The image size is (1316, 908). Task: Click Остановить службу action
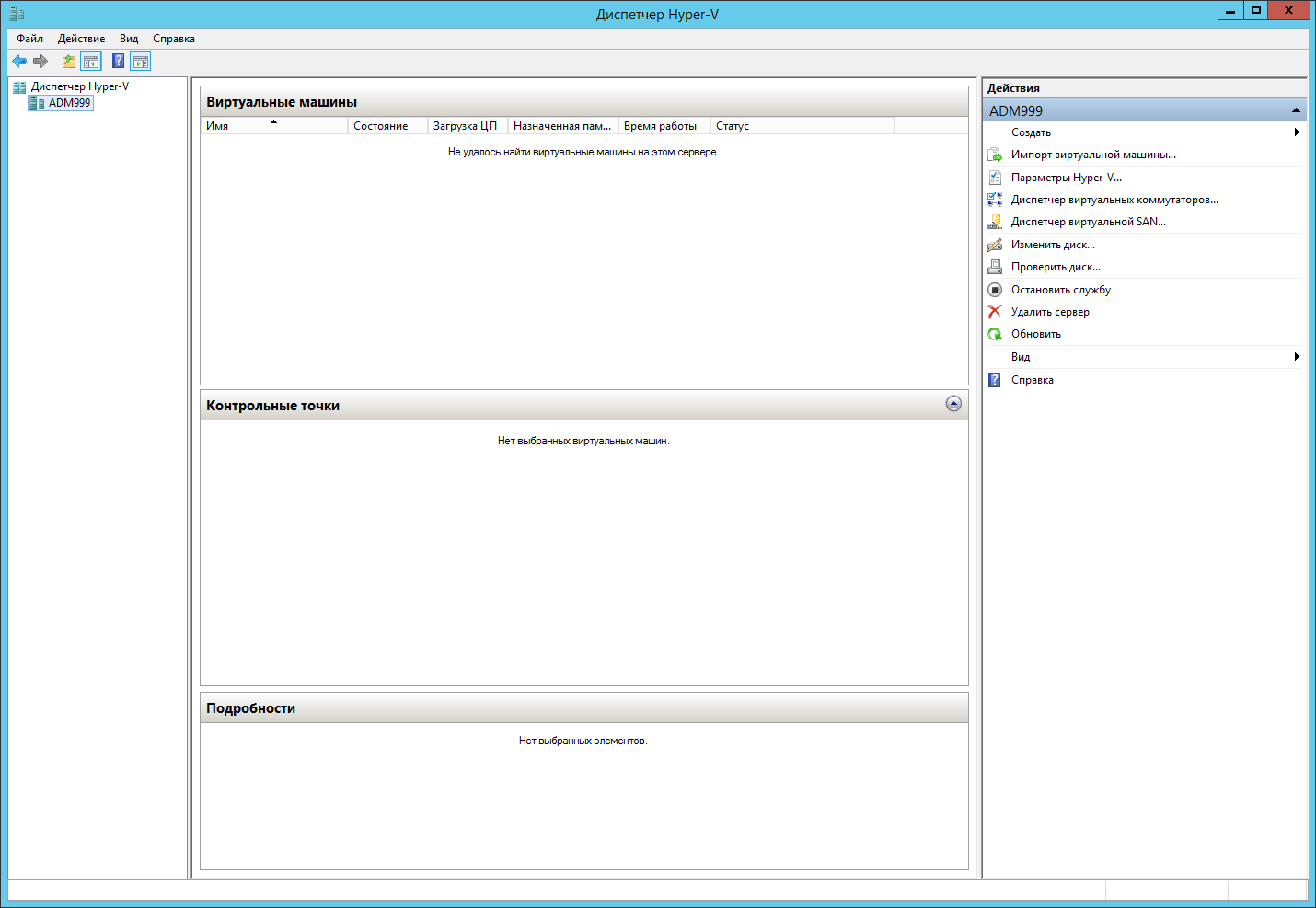tap(1061, 290)
